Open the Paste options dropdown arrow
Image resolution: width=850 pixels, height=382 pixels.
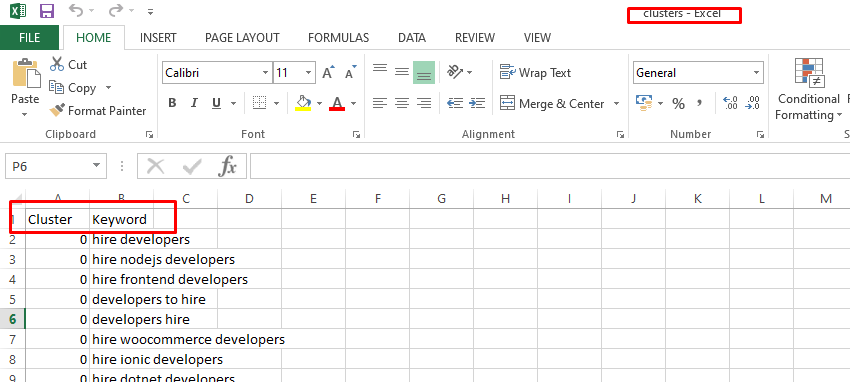(x=25, y=114)
